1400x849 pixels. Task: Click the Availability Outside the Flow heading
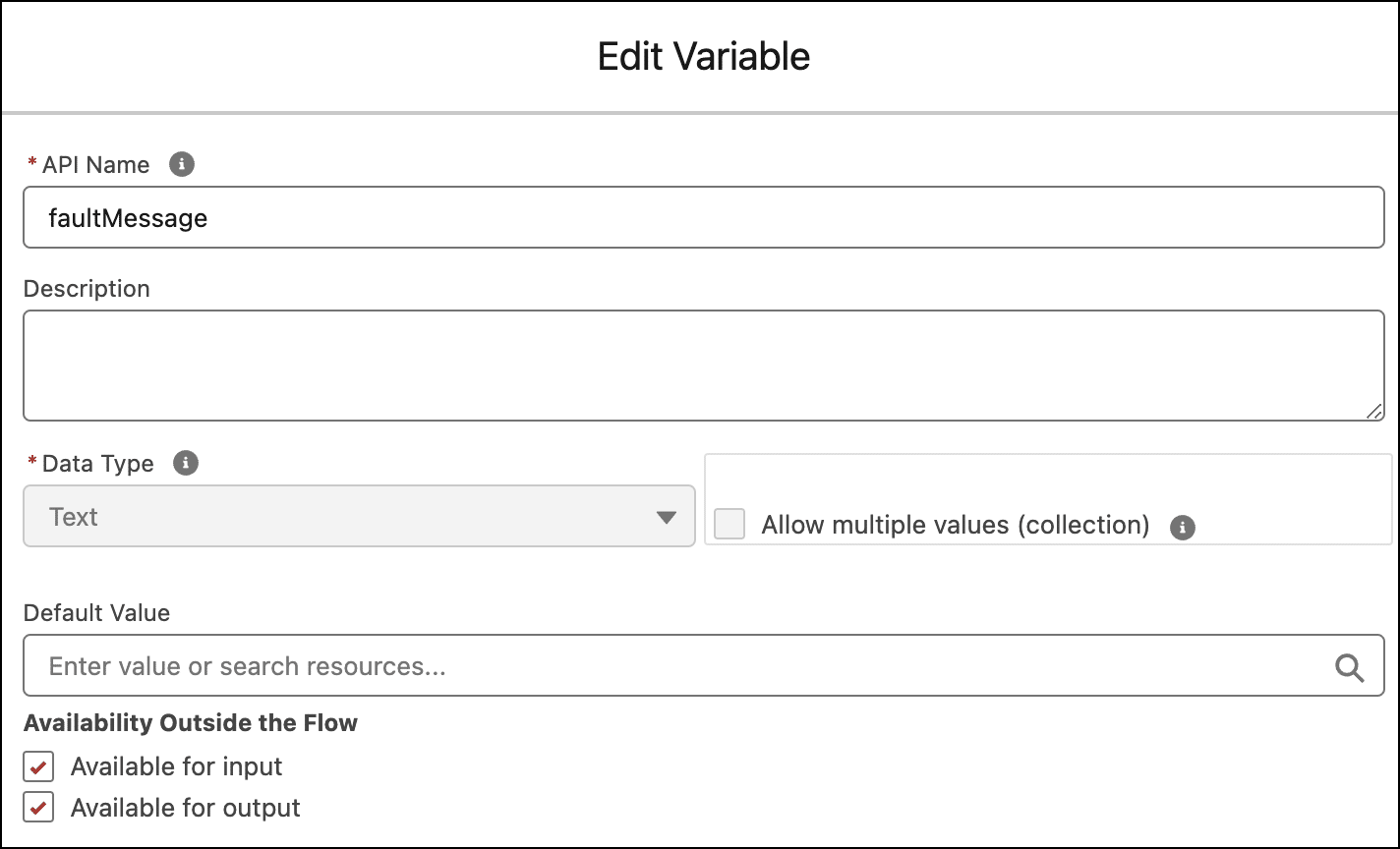point(191,723)
